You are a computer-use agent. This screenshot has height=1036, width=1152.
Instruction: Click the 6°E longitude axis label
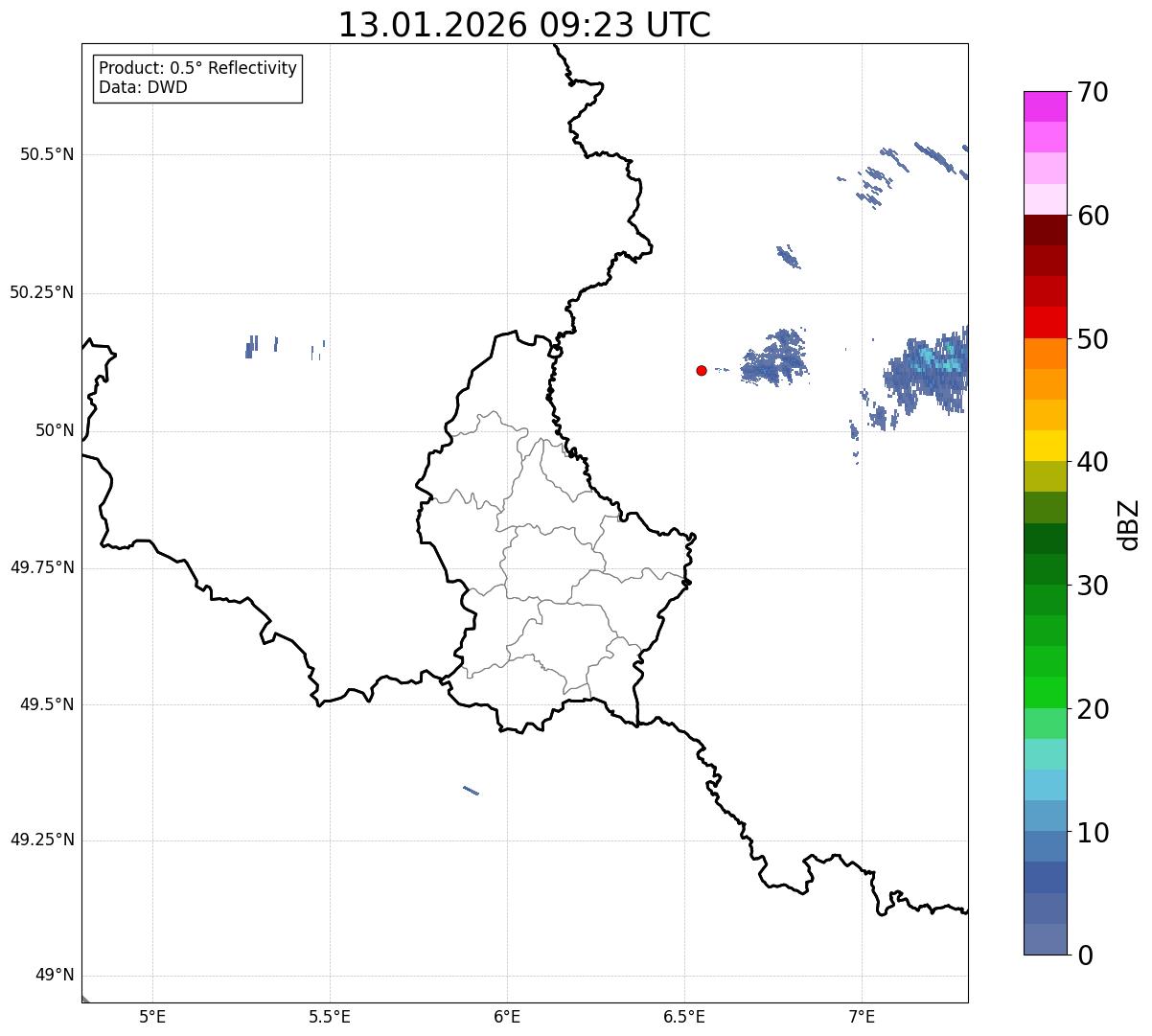tap(507, 1017)
